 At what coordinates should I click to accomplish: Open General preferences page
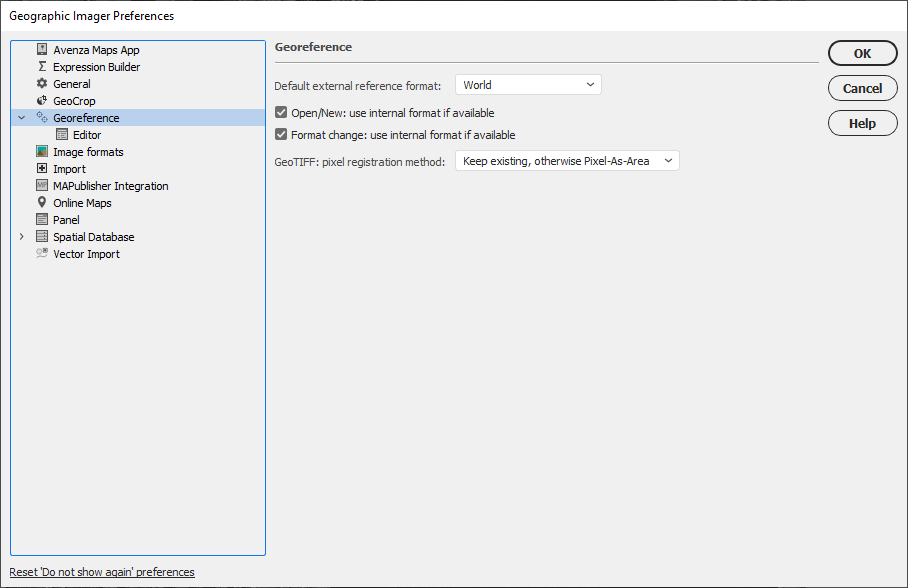coord(72,84)
